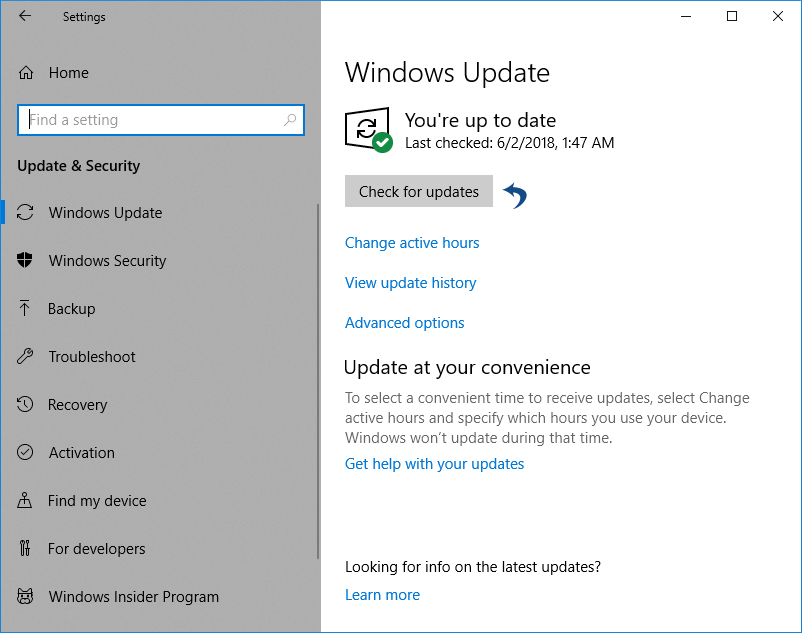Go back with the arrow icon
The image size is (802, 633).
tap(25, 16)
